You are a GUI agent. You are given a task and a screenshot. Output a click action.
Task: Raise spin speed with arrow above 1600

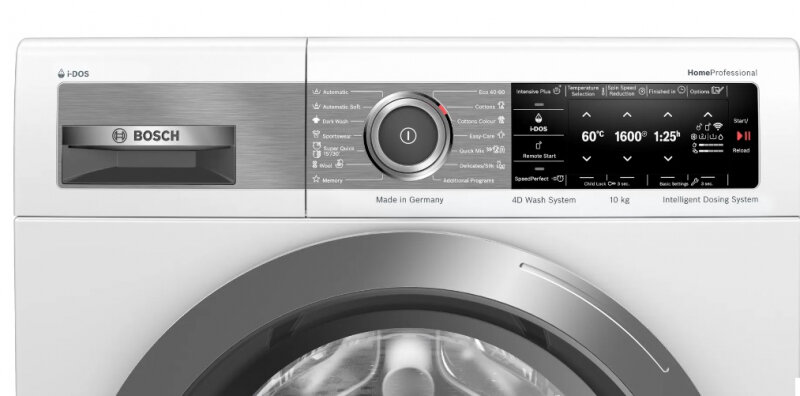point(627,115)
